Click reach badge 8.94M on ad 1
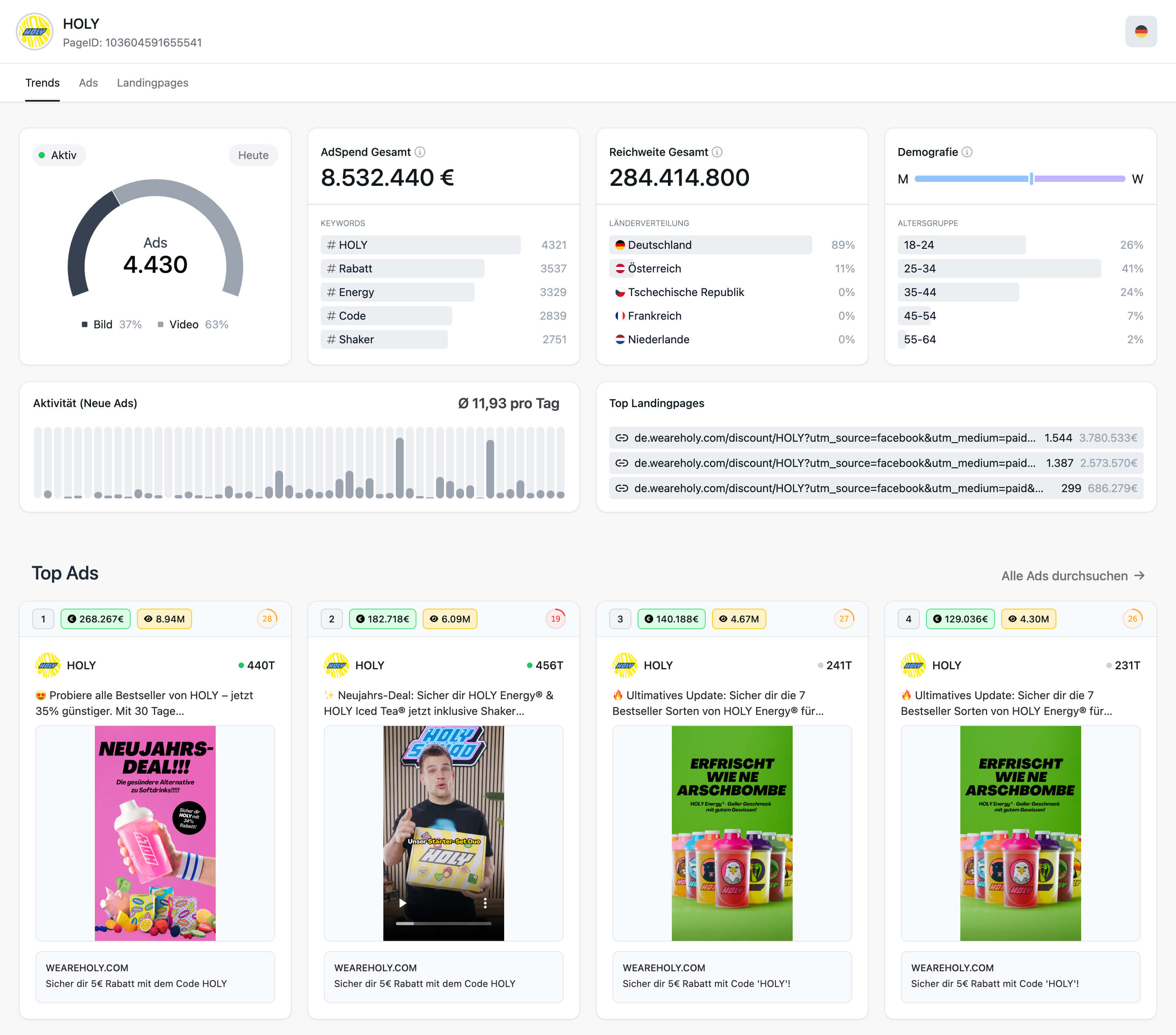 tap(165, 619)
